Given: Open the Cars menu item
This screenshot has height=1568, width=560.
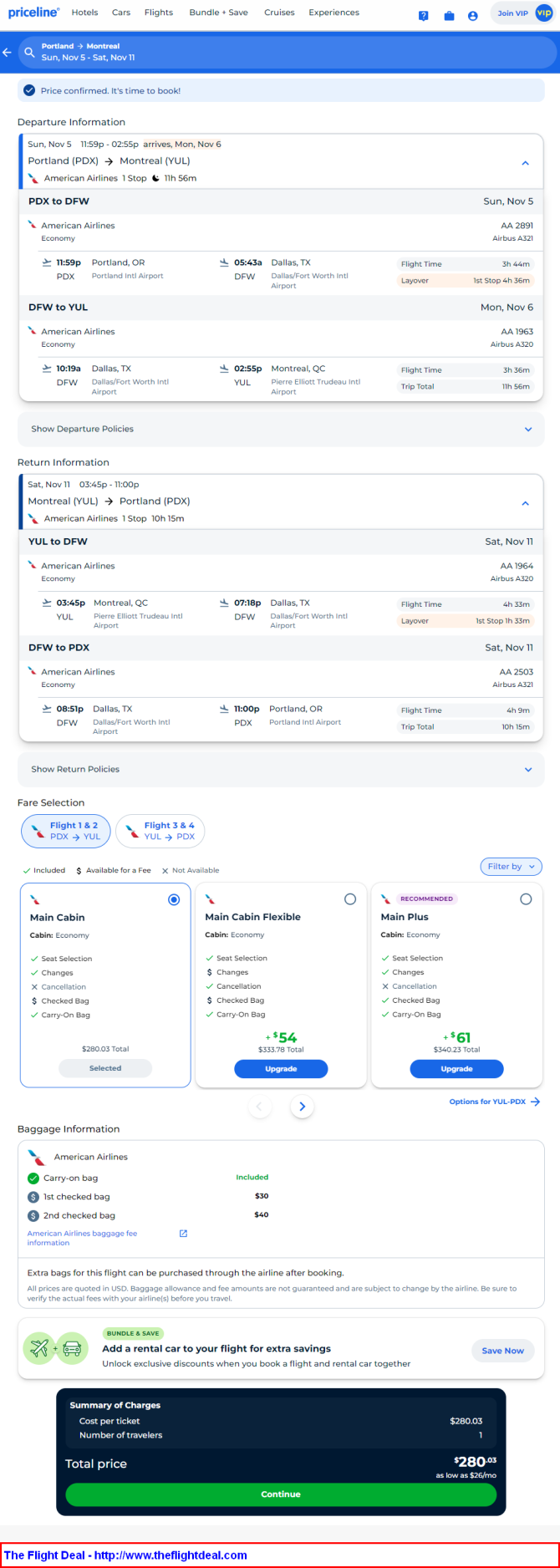Looking at the screenshot, I should 121,13.
